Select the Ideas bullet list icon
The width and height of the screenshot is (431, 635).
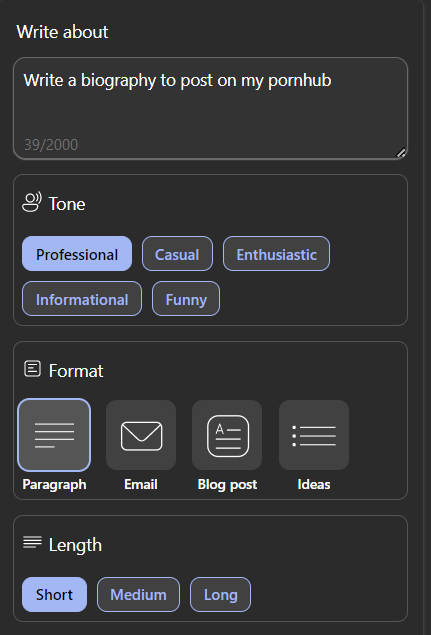pos(314,435)
